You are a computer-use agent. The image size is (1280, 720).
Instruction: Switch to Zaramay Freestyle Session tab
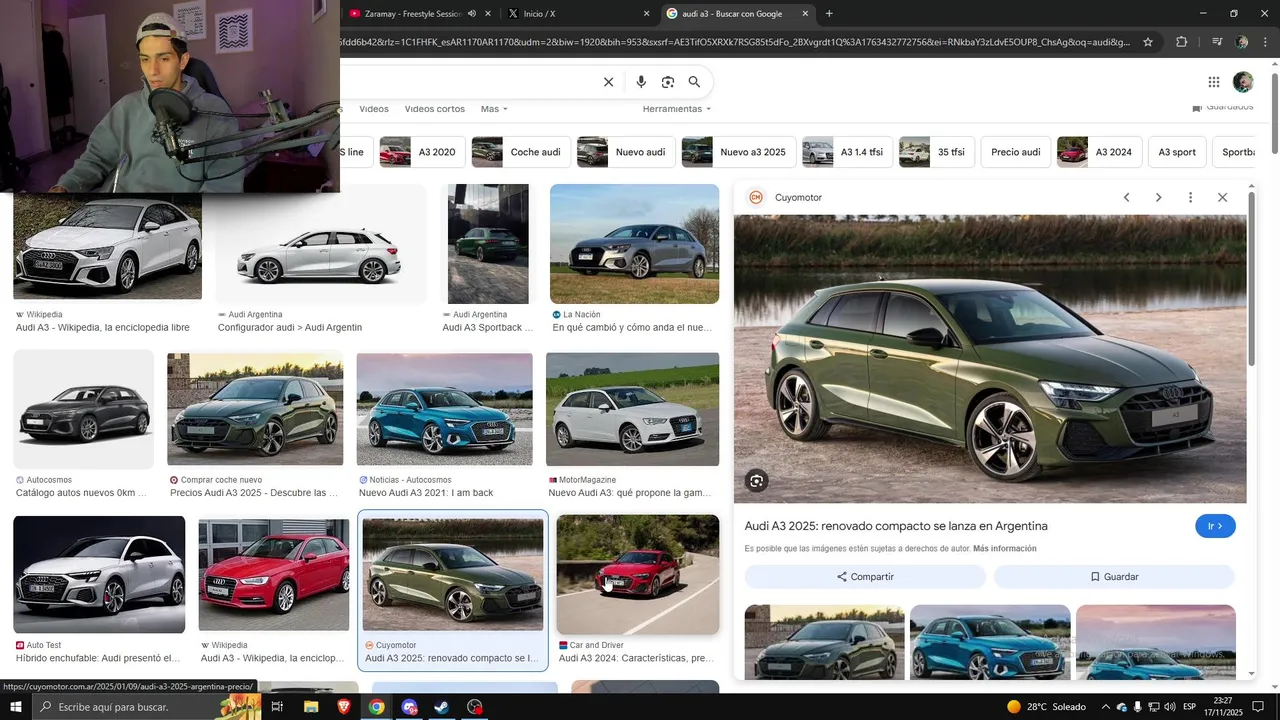click(413, 14)
